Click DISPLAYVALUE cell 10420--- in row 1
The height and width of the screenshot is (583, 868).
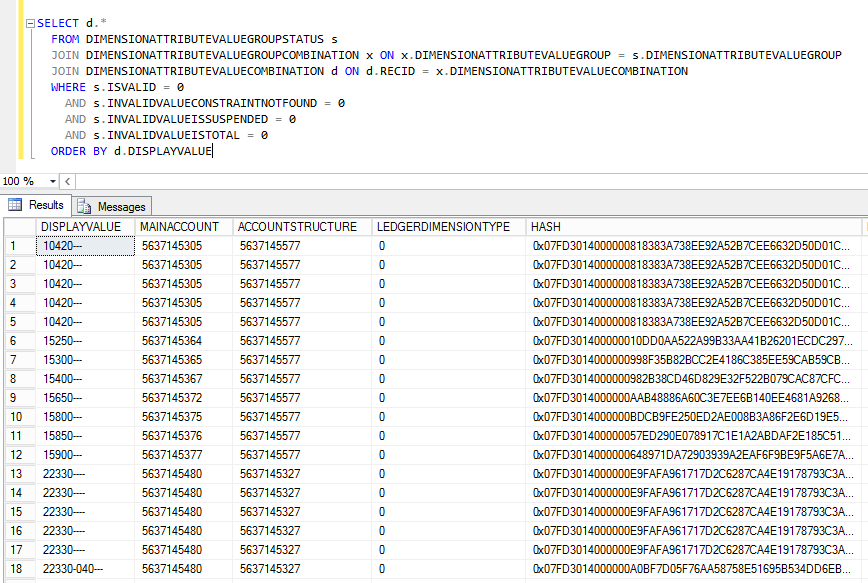coord(85,246)
